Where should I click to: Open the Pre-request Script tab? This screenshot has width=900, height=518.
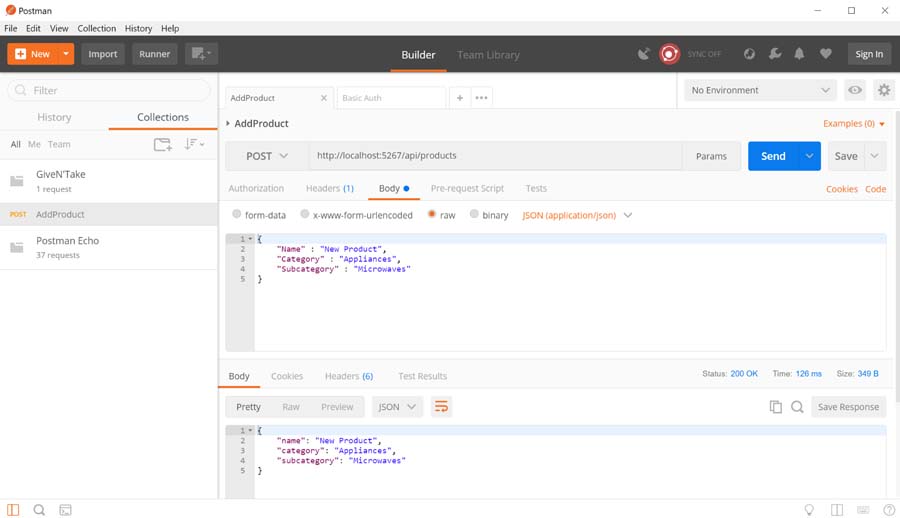467,188
